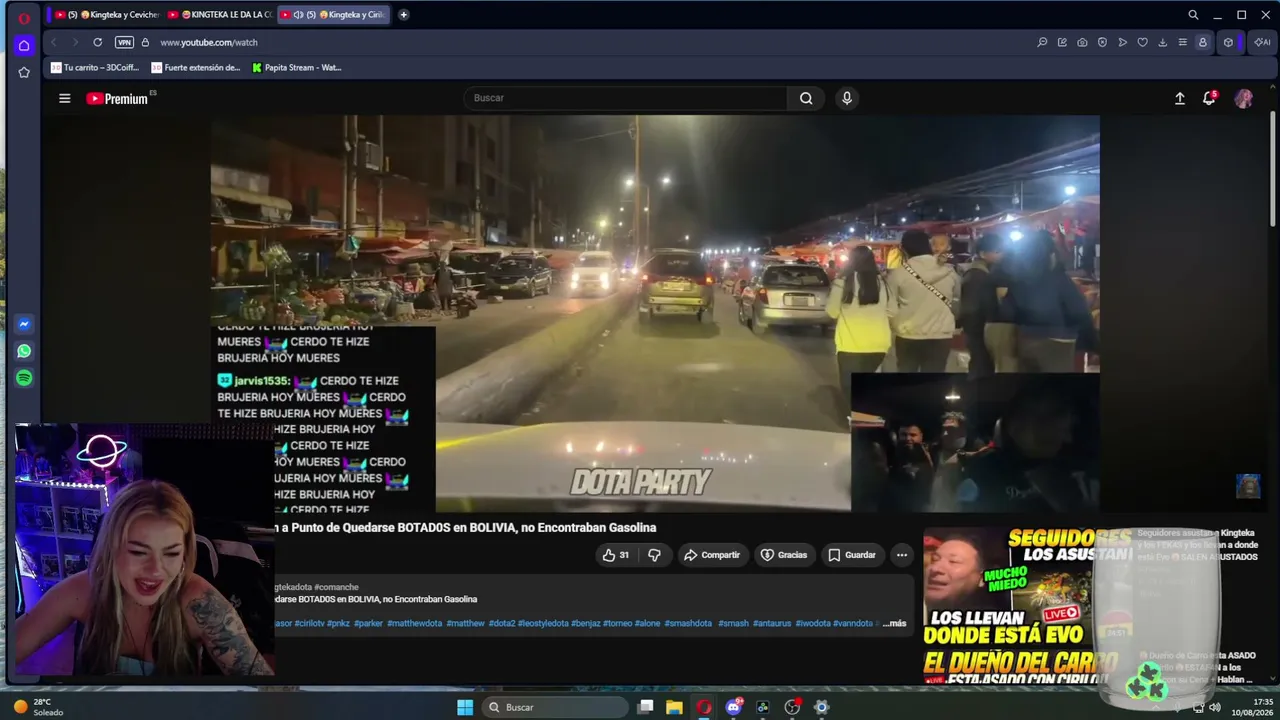Take a snapshot with the camera icon
Viewport: 1280px width, 720px height.
tap(1082, 42)
